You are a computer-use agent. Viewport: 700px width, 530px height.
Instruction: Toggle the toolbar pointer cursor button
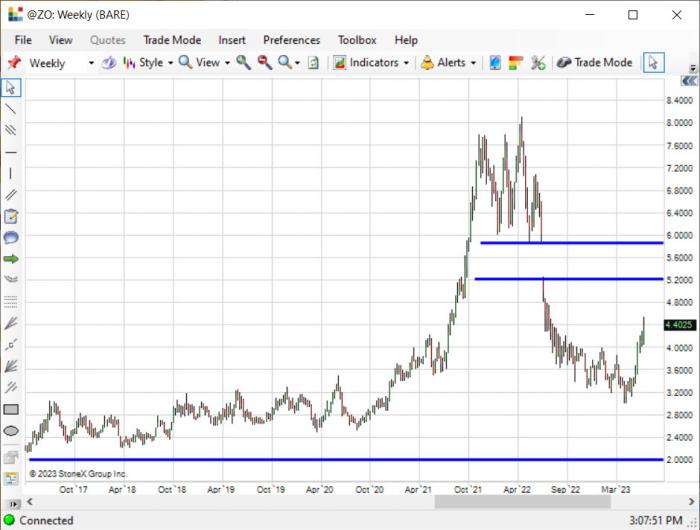(654, 63)
